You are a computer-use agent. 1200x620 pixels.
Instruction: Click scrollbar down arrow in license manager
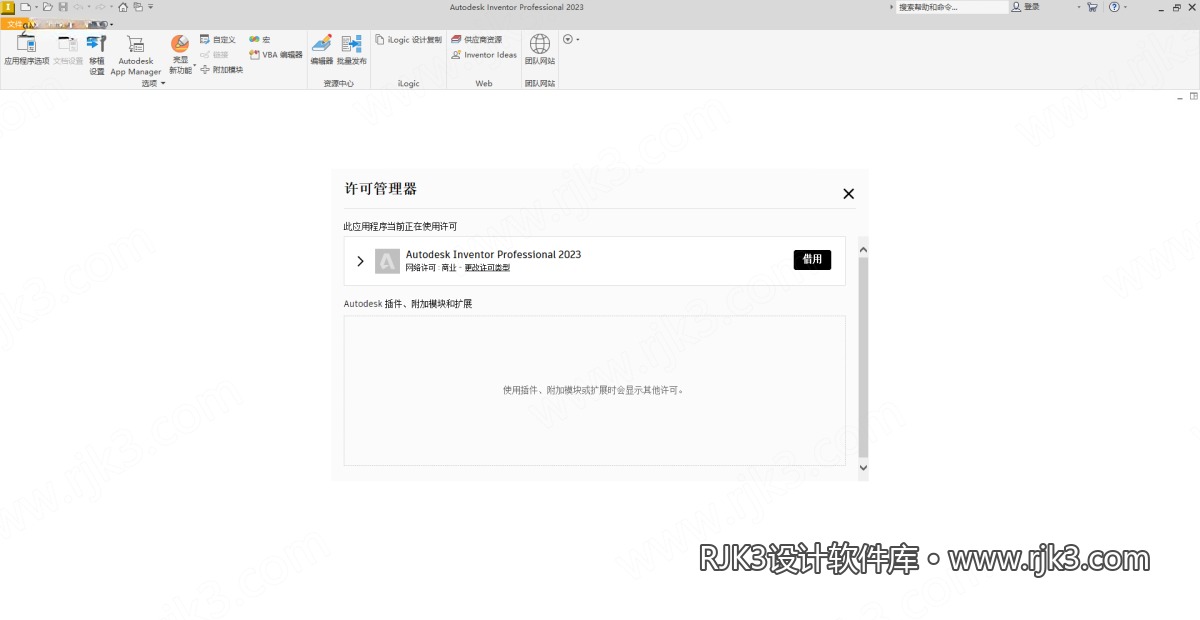coord(863,467)
